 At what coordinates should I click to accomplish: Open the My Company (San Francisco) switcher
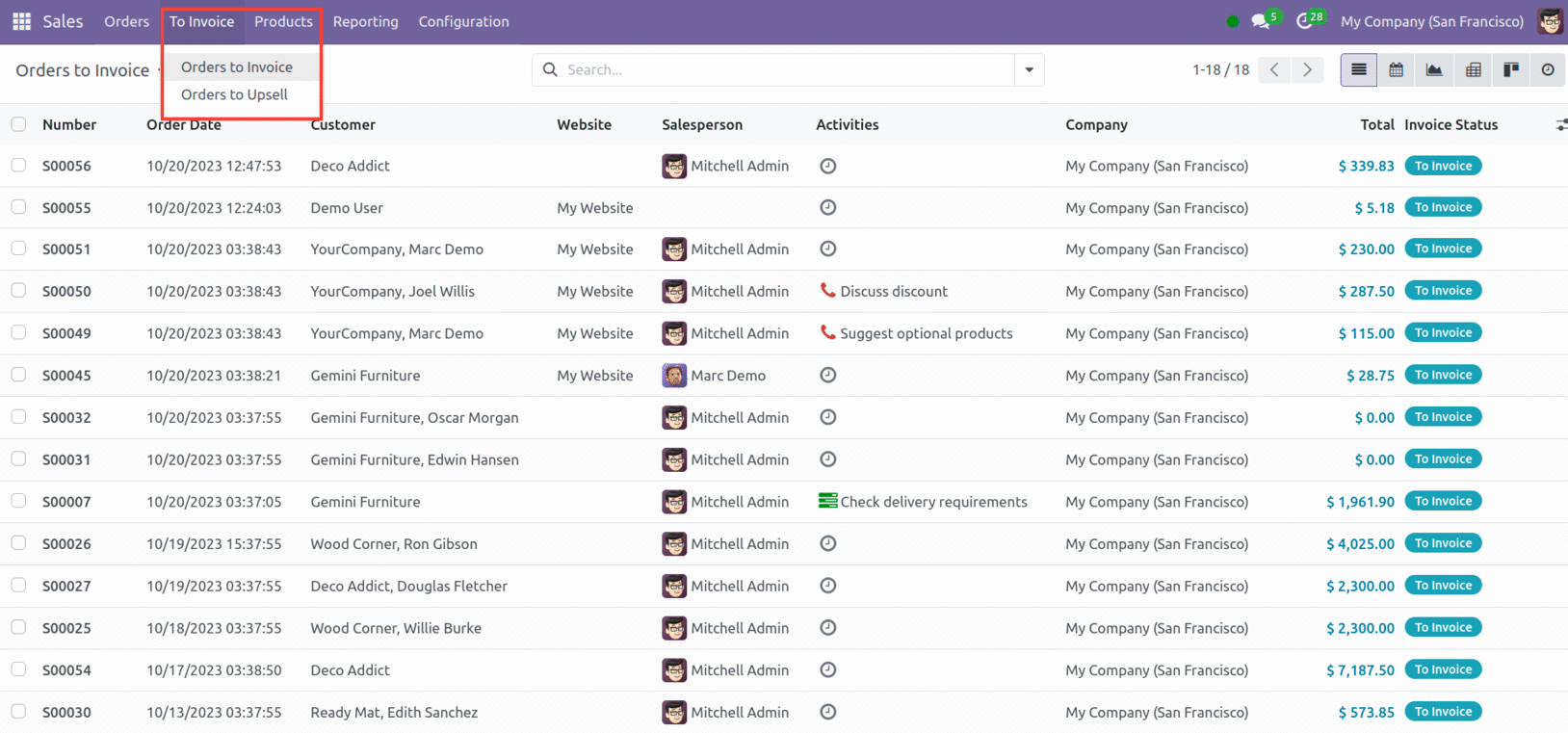[1431, 21]
